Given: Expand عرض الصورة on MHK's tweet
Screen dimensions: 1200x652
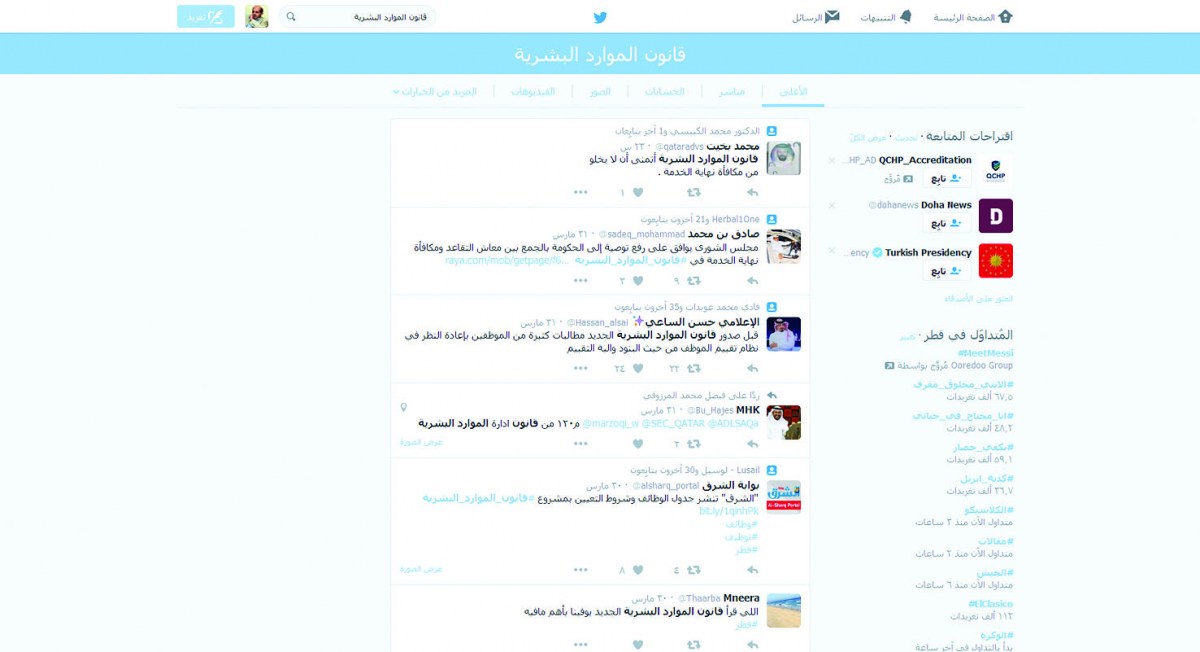Looking at the screenshot, I should pyautogui.click(x=422, y=441).
